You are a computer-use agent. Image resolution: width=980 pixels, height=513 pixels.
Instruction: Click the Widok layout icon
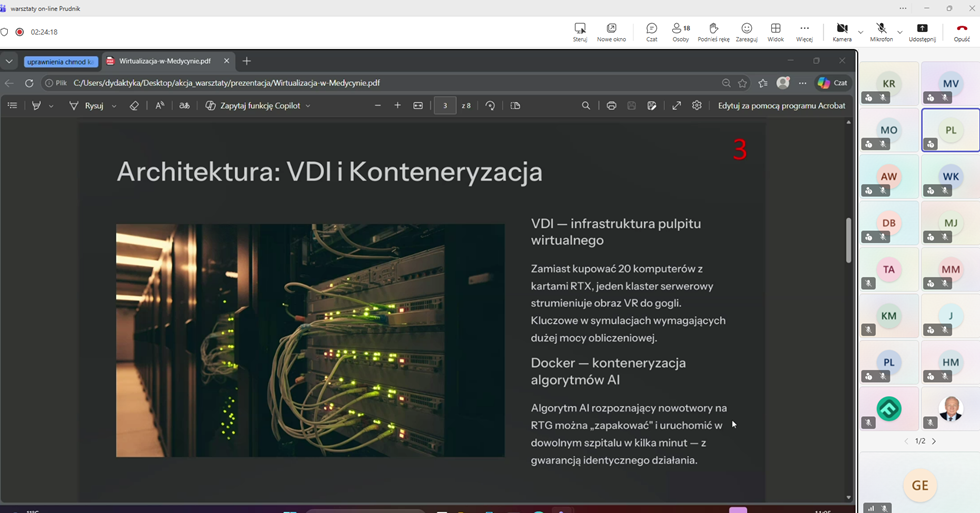pyautogui.click(x=775, y=29)
